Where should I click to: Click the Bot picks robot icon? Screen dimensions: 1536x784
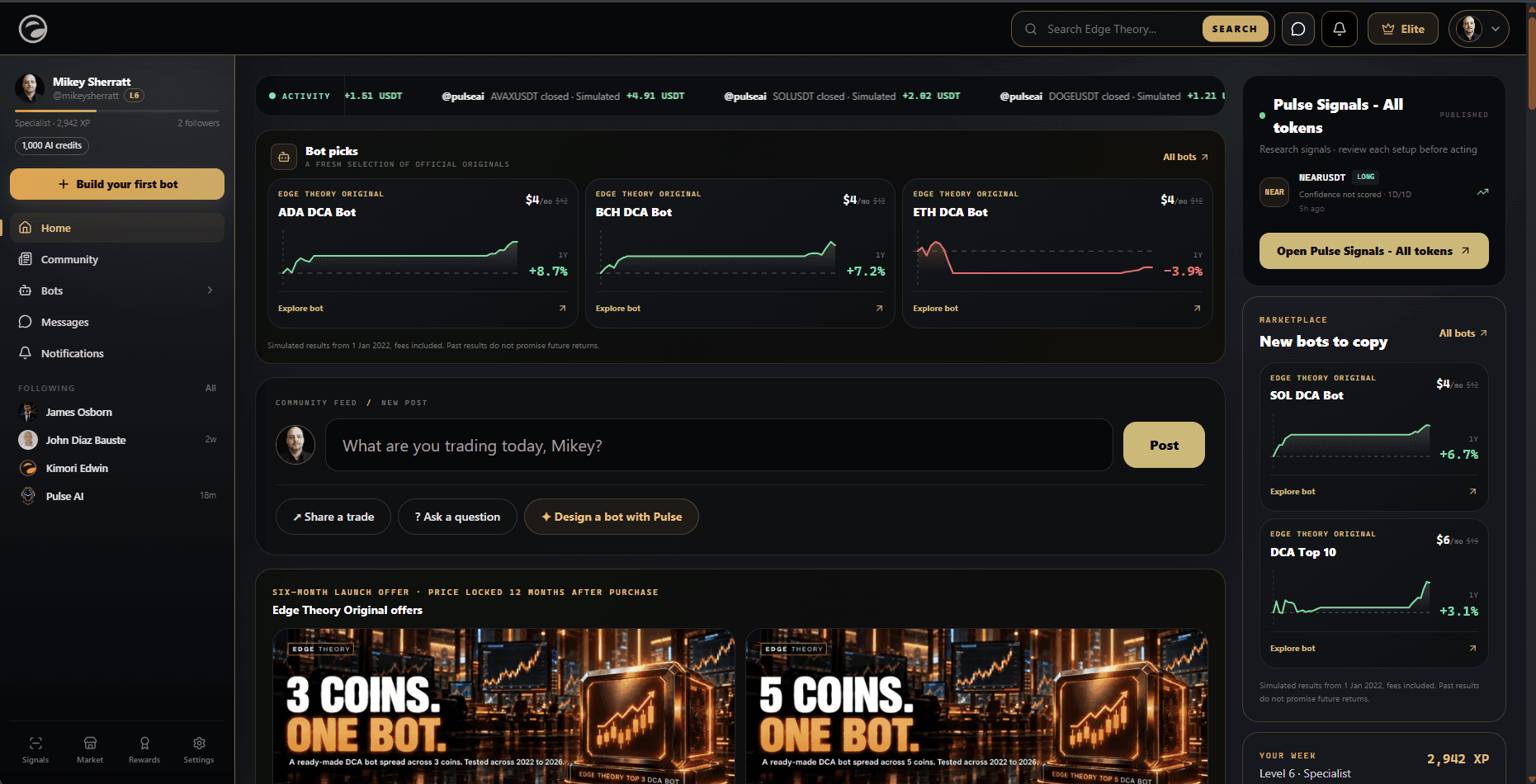point(284,157)
